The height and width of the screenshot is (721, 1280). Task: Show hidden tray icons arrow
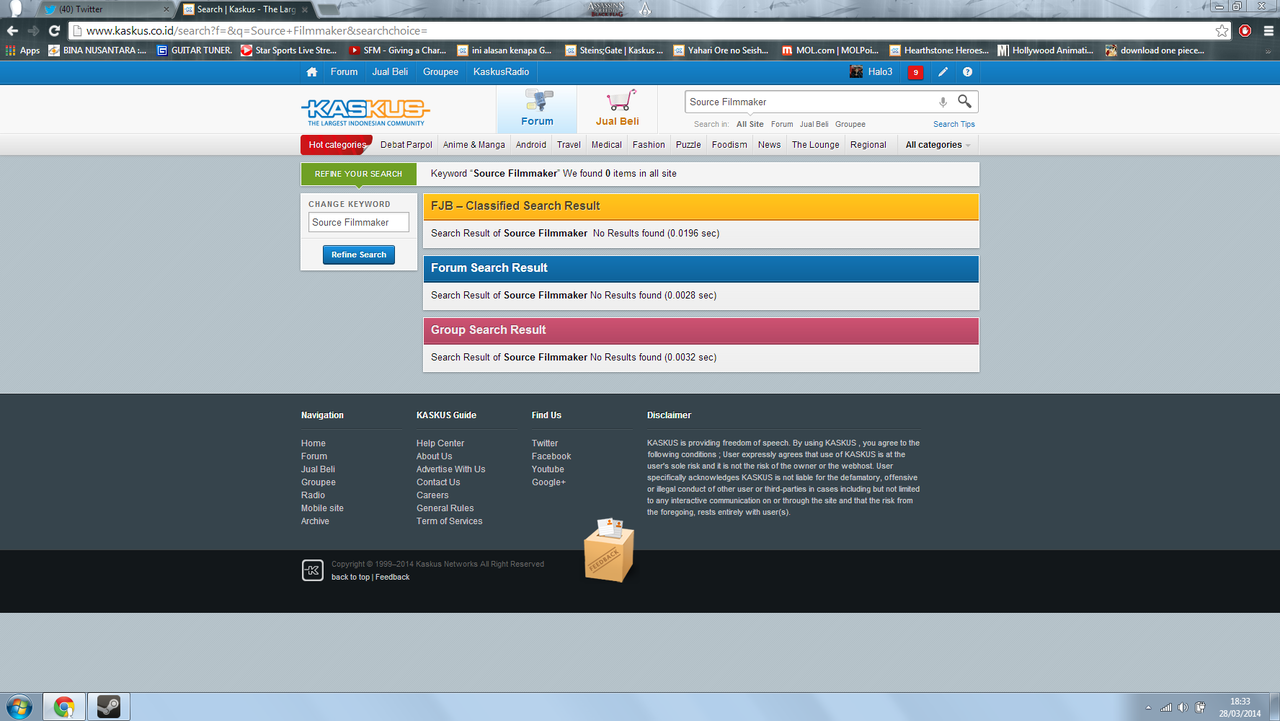[x=1147, y=707]
